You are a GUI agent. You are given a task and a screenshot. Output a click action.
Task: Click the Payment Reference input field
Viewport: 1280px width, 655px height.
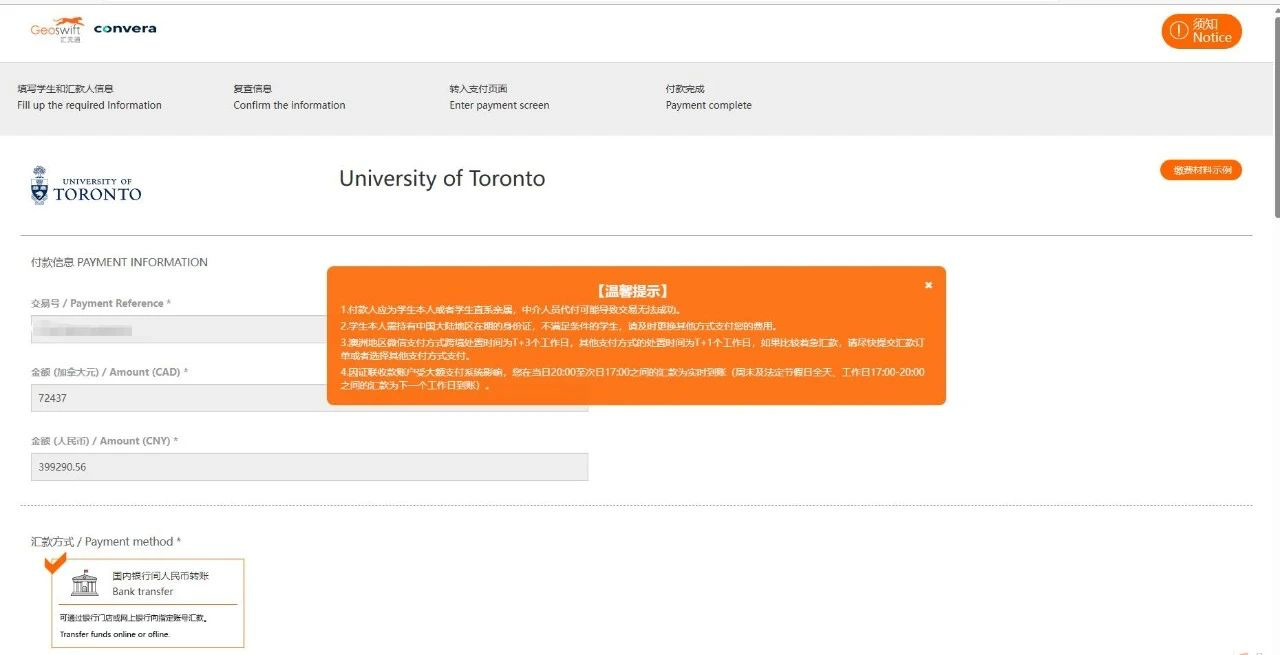pos(309,329)
